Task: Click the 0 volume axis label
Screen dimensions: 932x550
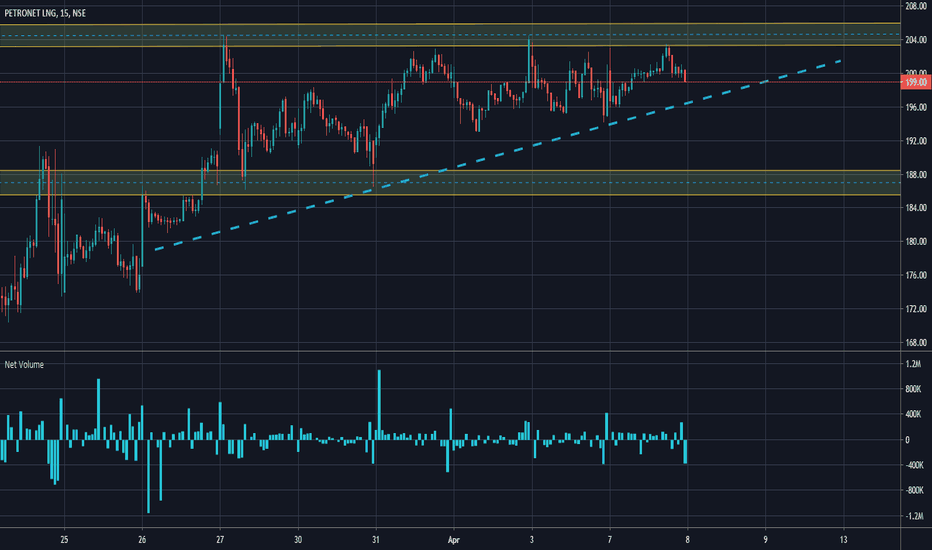Action: point(907,440)
